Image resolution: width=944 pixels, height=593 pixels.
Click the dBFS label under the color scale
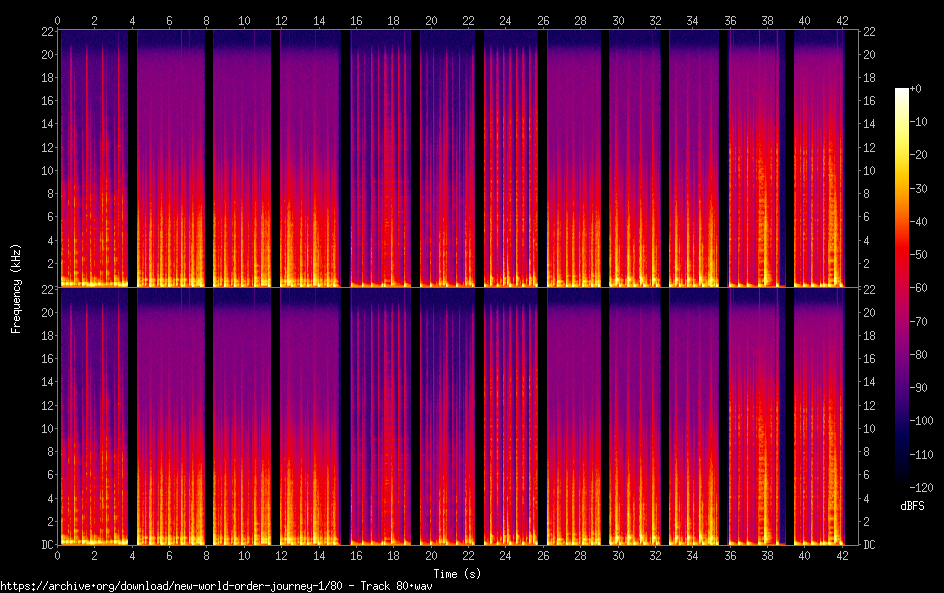coord(911,507)
